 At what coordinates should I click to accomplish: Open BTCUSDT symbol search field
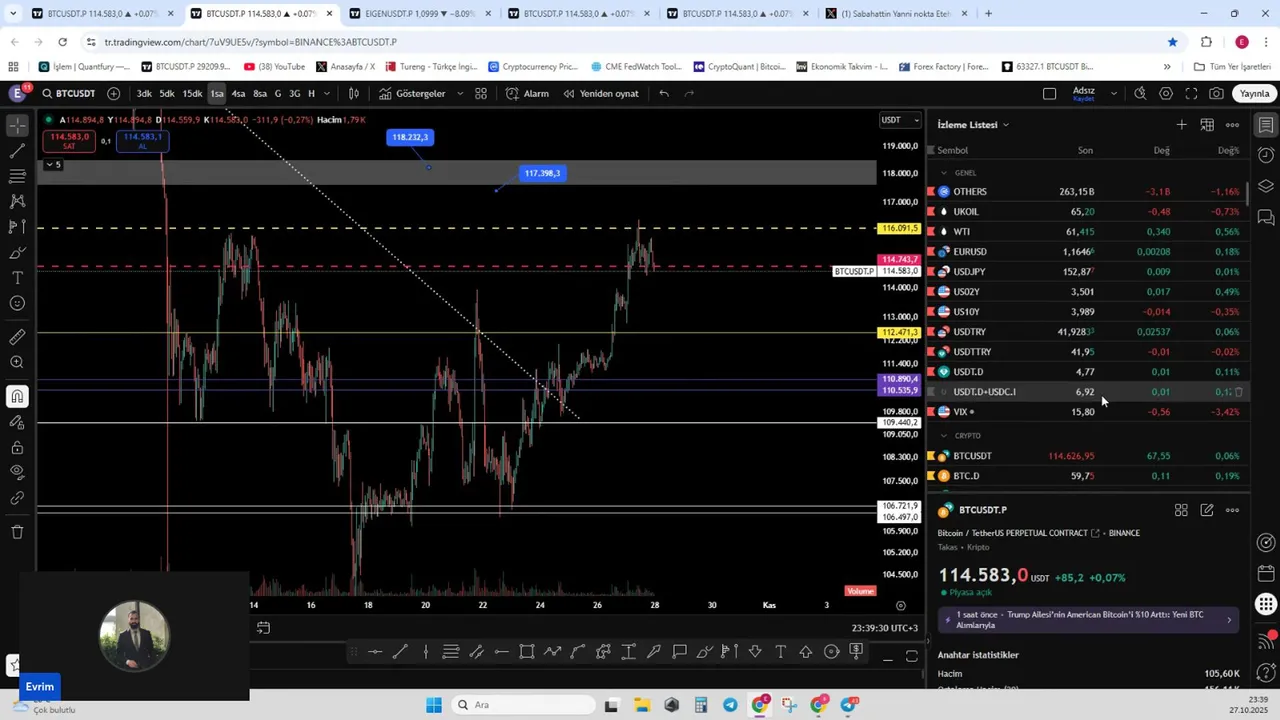click(x=68, y=93)
